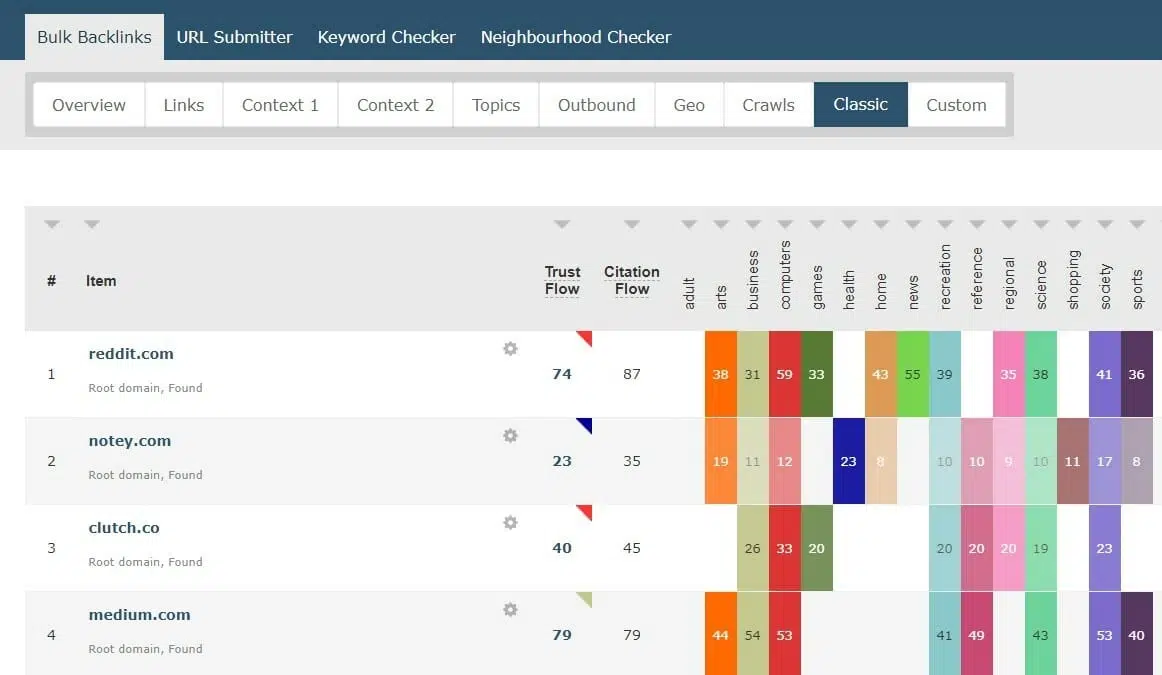Click reddit.com news cell showing 55
The width and height of the screenshot is (1162, 675).
pos(912,374)
